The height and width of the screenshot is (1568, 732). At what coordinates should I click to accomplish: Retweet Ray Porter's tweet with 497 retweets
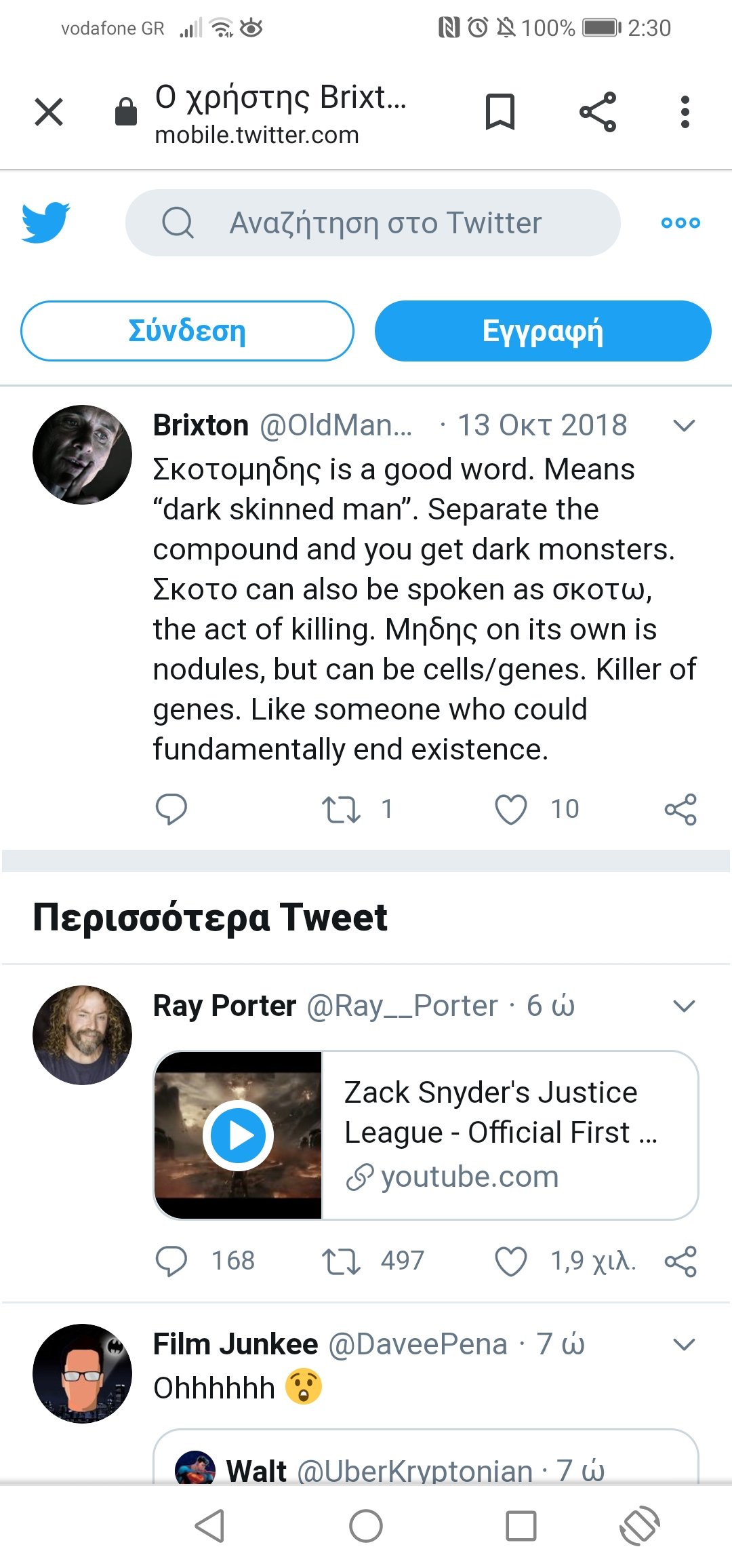[x=341, y=1261]
